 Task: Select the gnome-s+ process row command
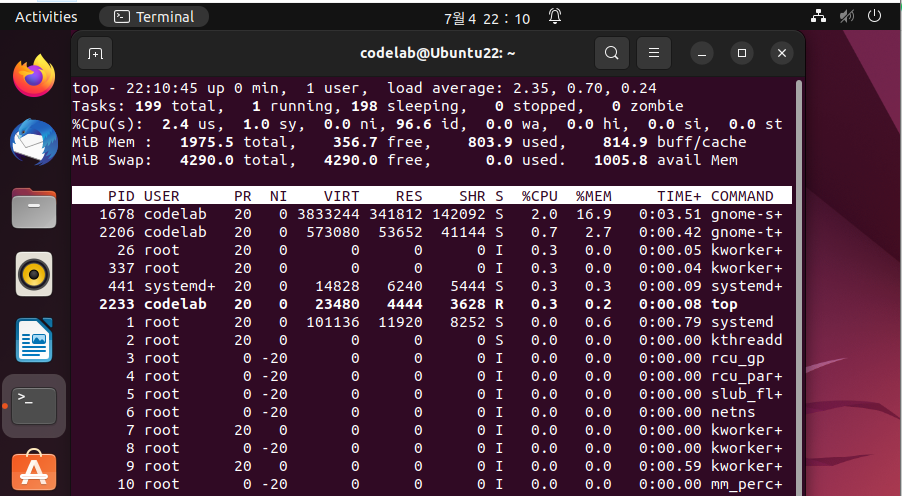747,215
